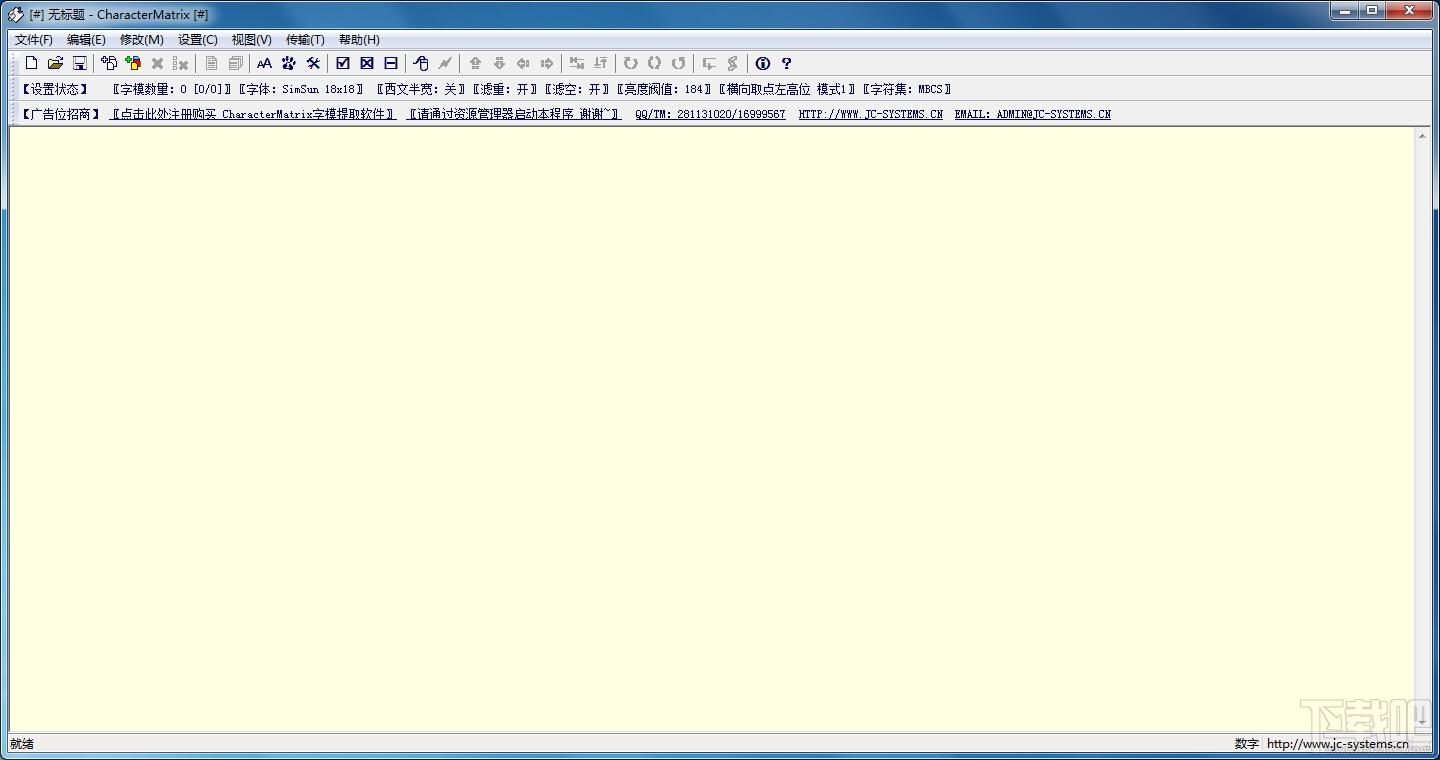Click the 字符集: MBCS status text

[x=907, y=89]
